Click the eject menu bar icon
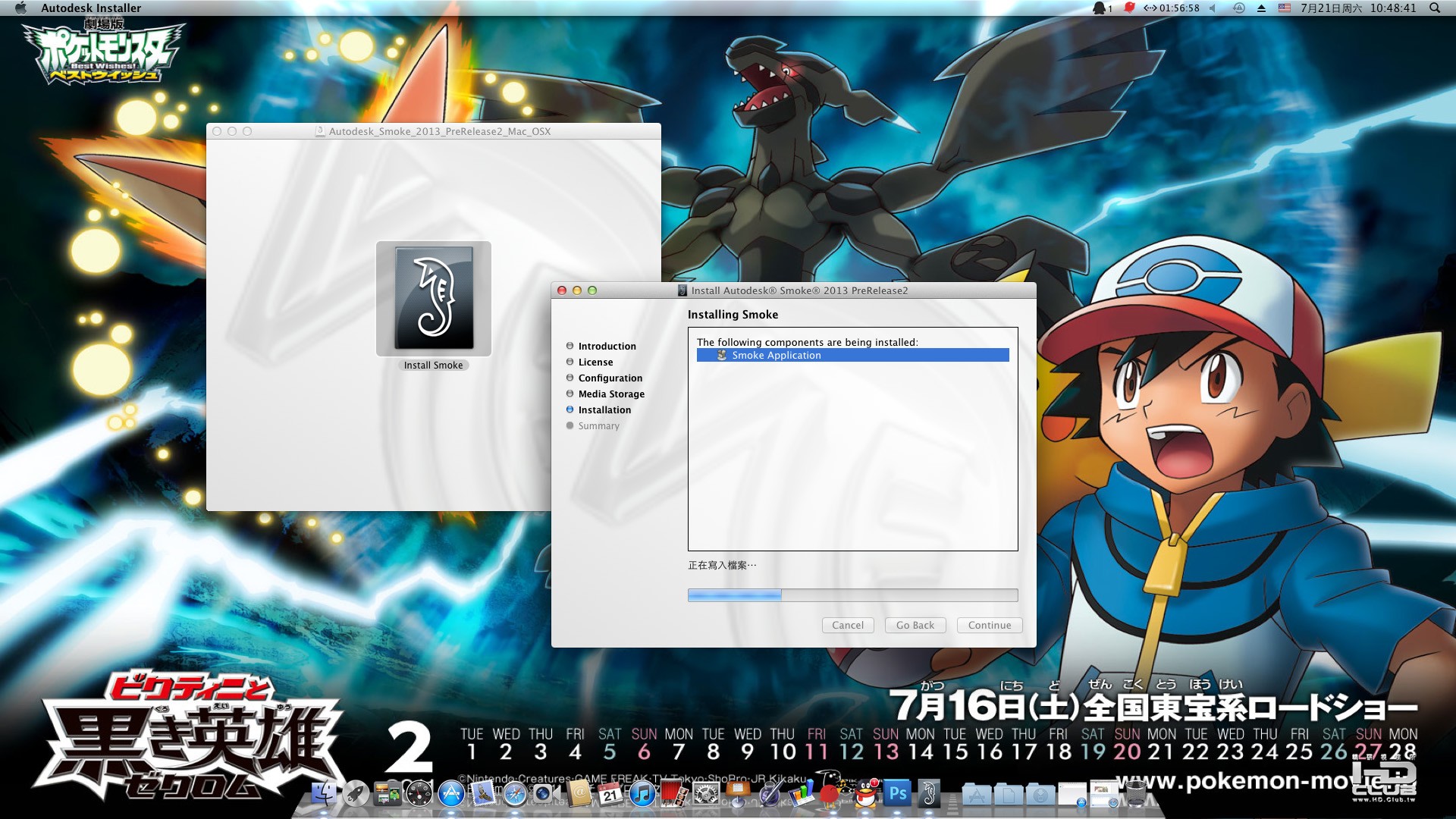Image resolution: width=1456 pixels, height=819 pixels. (x=1261, y=8)
